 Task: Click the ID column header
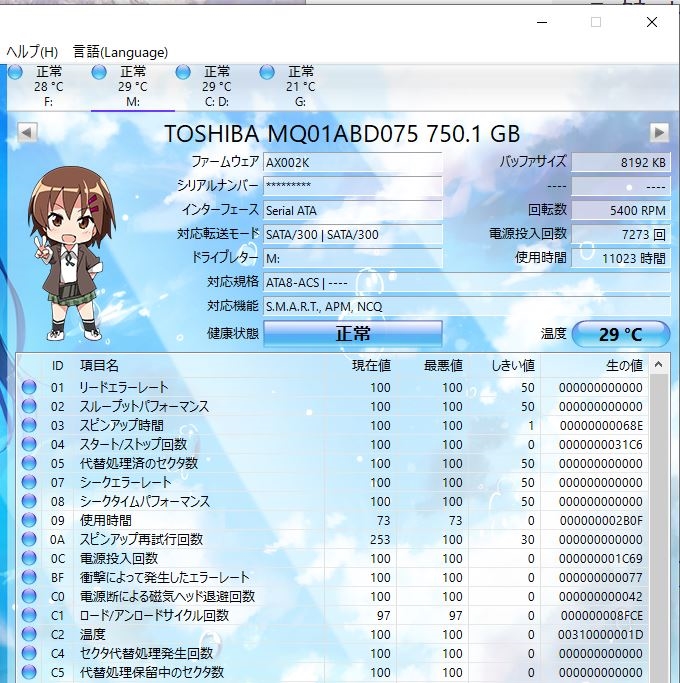click(x=58, y=365)
